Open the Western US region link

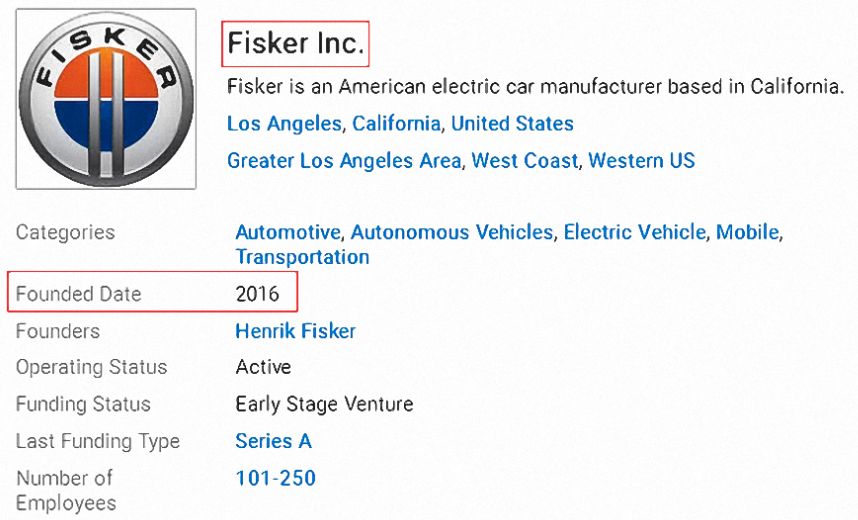(x=641, y=161)
